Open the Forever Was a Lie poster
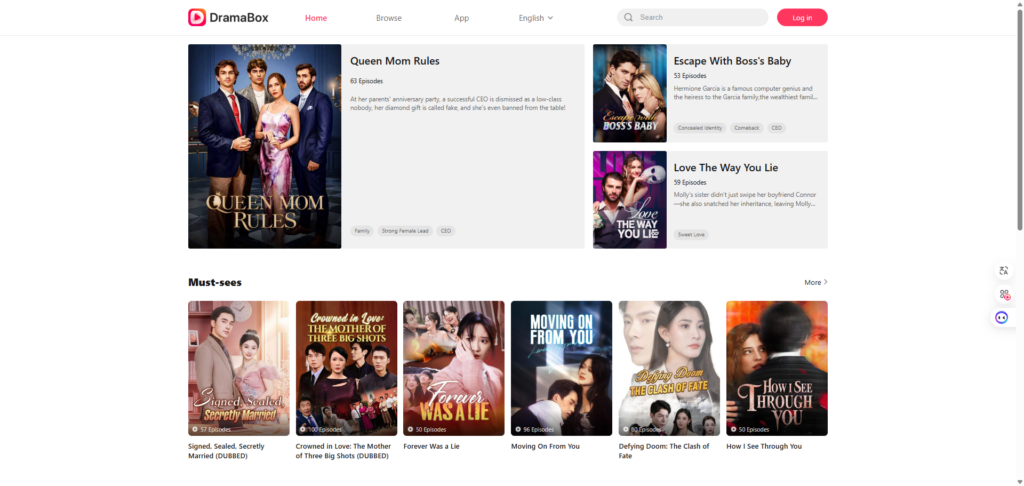 tap(454, 368)
